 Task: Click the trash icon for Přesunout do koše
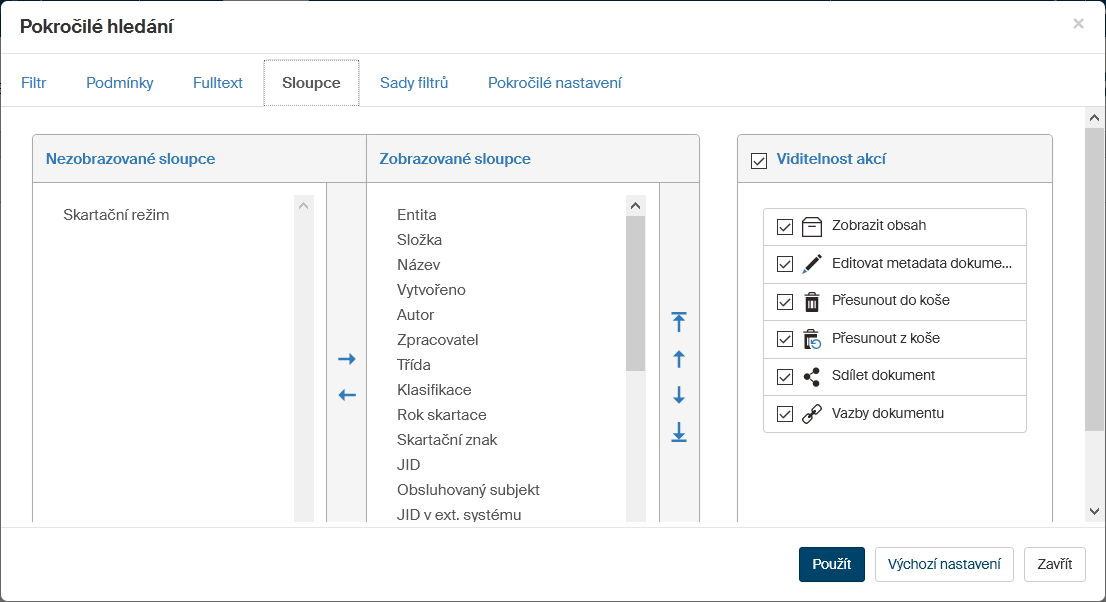[812, 301]
